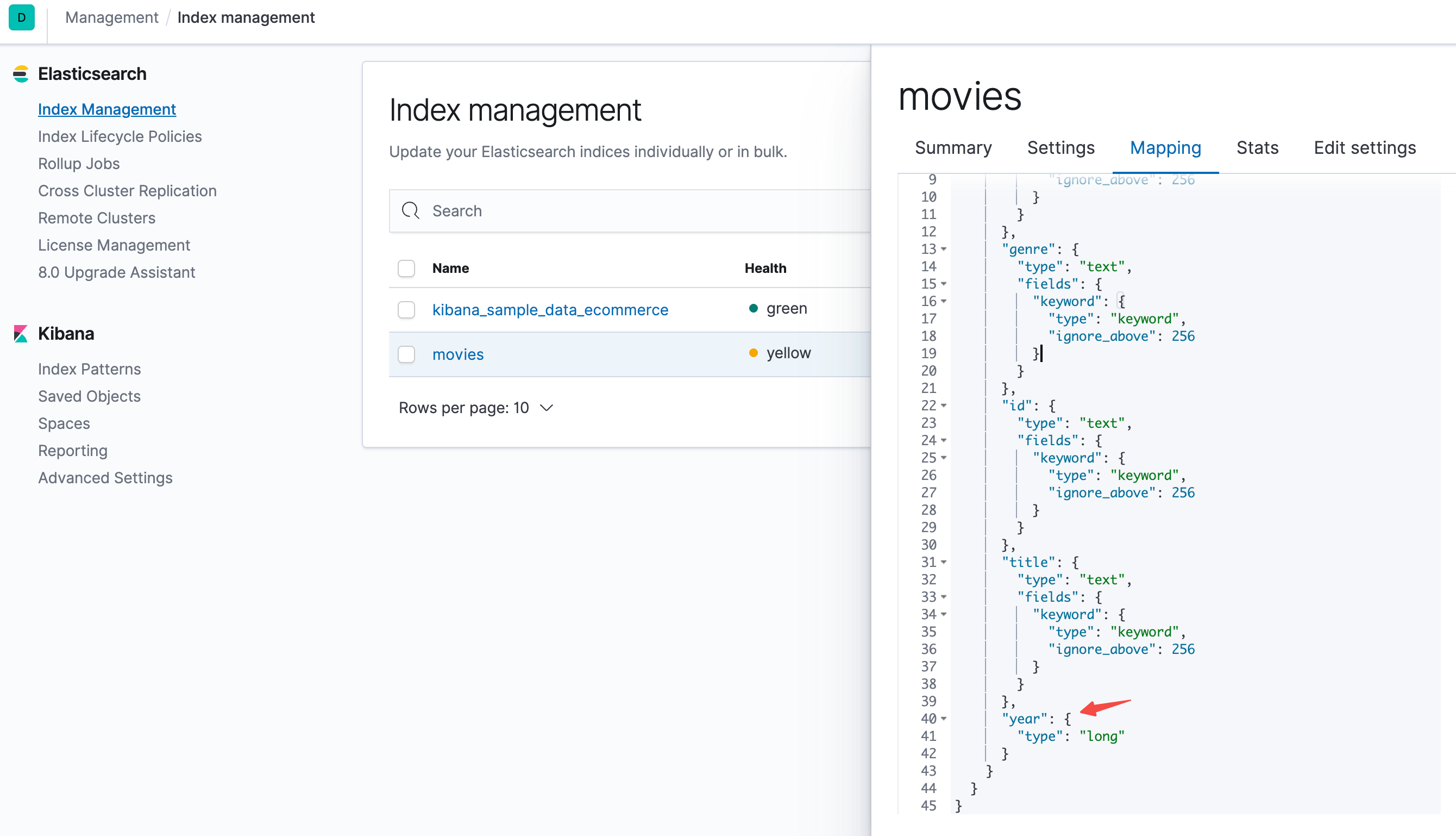1456x836 pixels.
Task: Collapse the fields block at line 33
Action: [944, 597]
